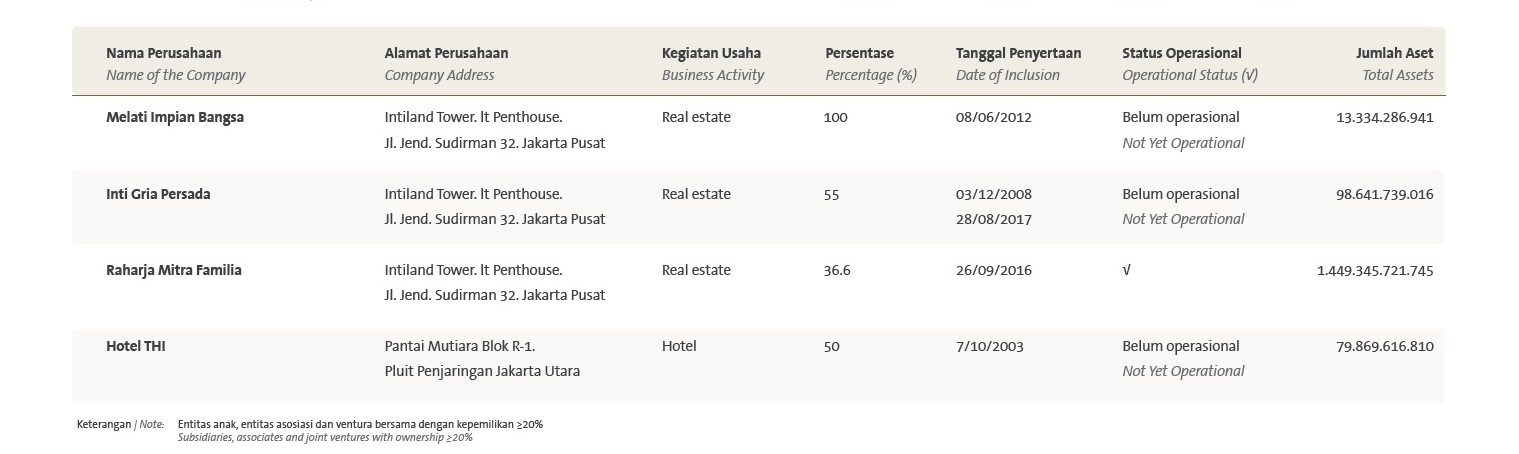Select the Inti Gria Persada company name
The width and height of the screenshot is (1519, 454).
coord(158,194)
